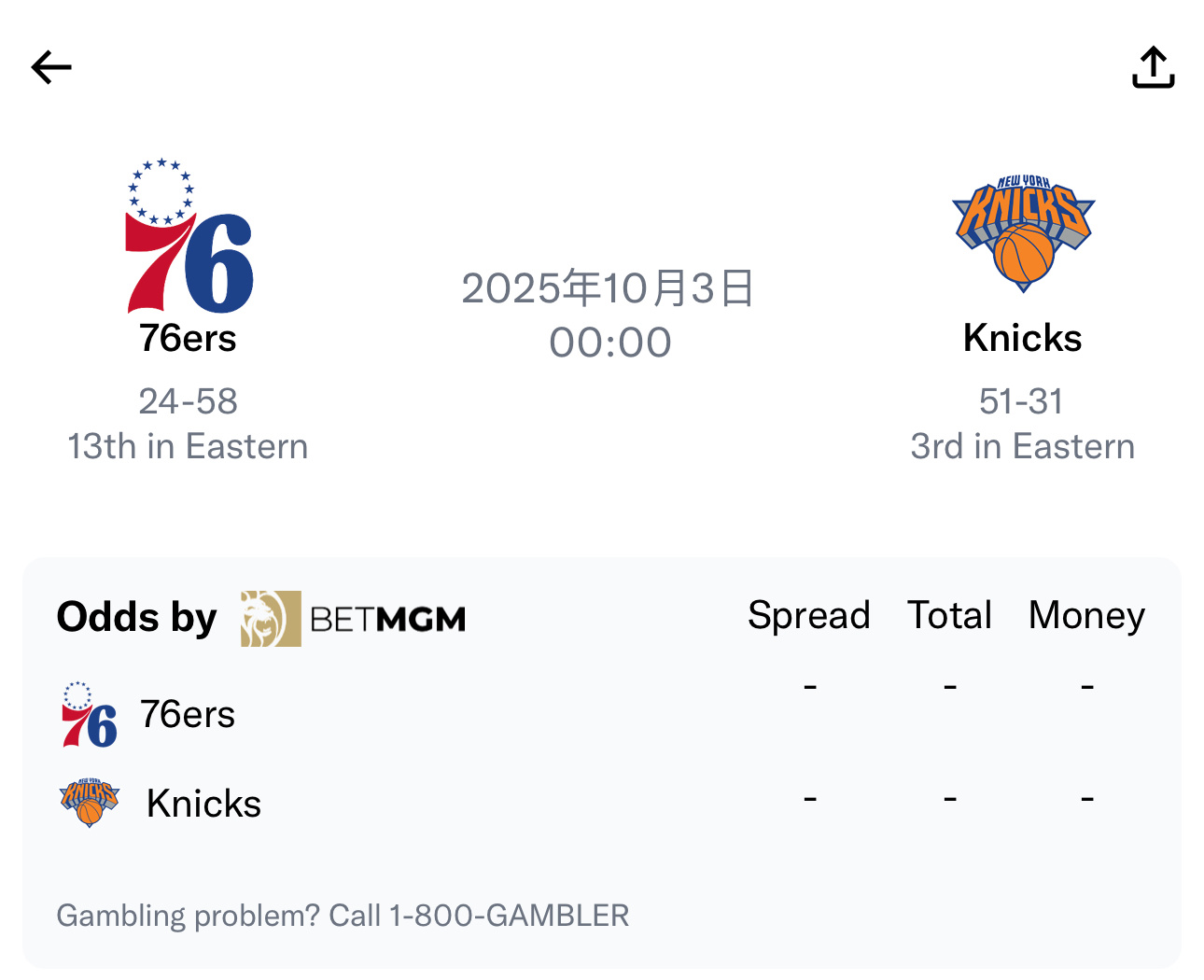Tap the large 76ers team logo
The height and width of the screenshot is (980, 1204).
pos(189,237)
